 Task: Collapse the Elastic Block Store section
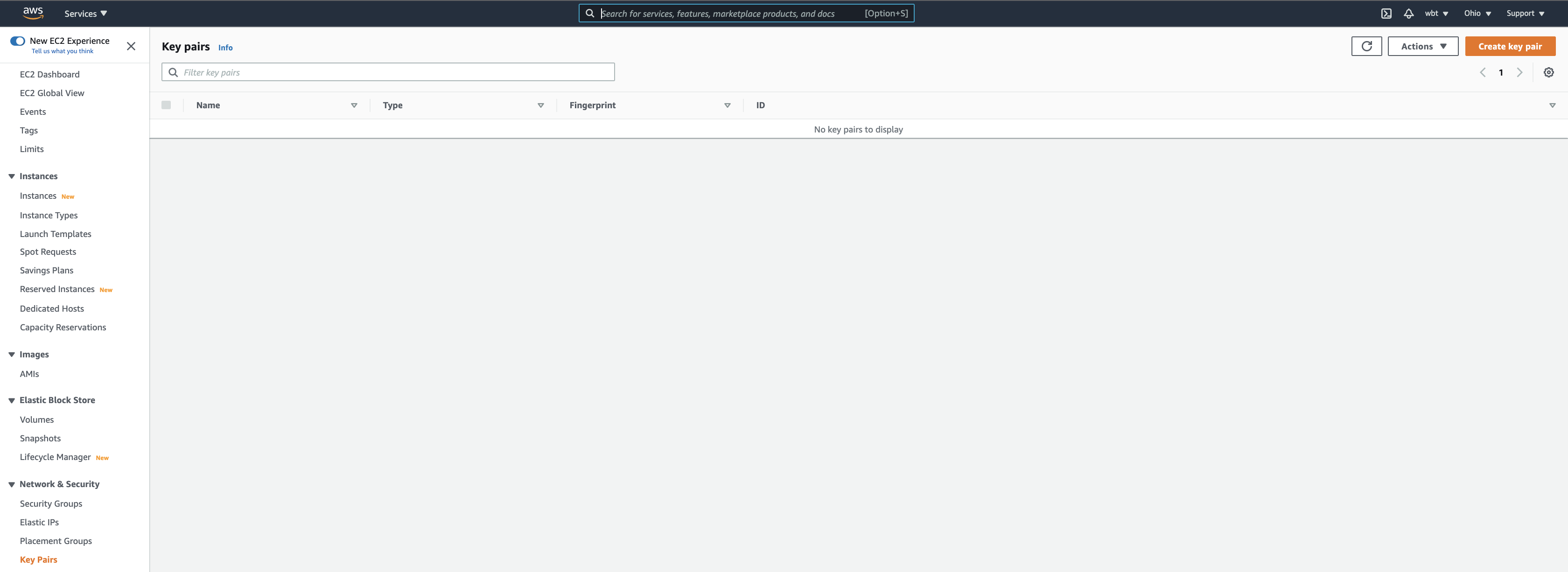[x=12, y=400]
